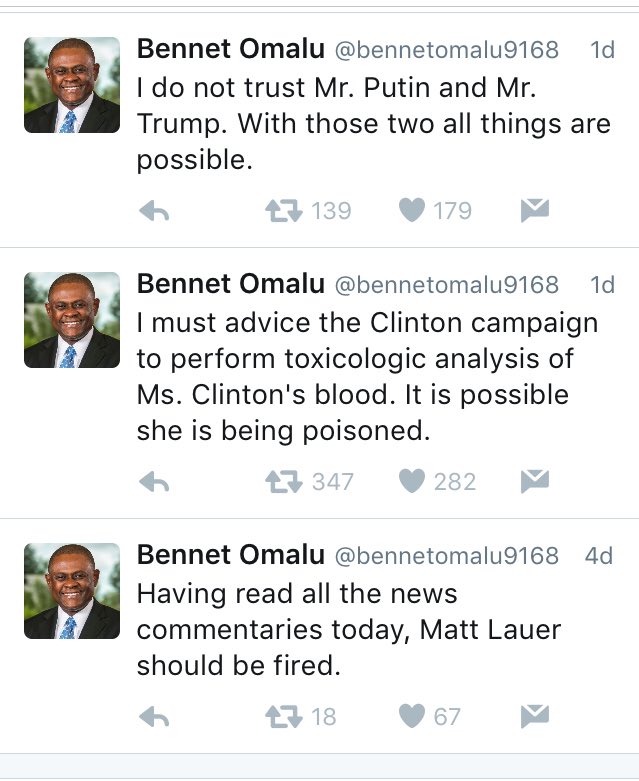Screen dimensions: 639x781
Task: Retweet the Putin and Trump tweet
Action: (281, 211)
